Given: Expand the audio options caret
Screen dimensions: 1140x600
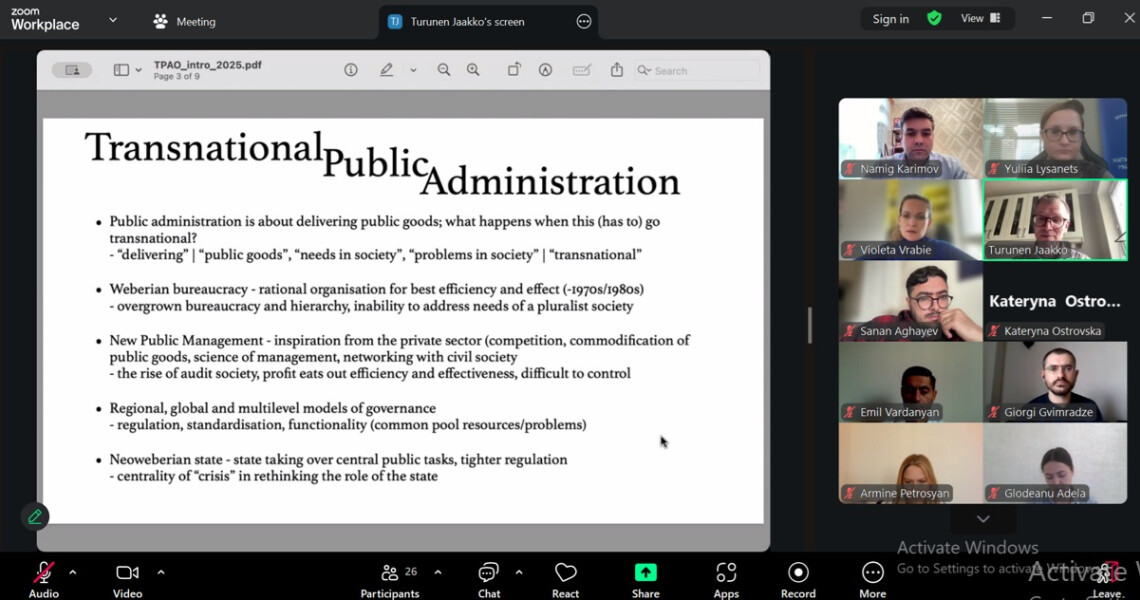Looking at the screenshot, I should point(72,572).
